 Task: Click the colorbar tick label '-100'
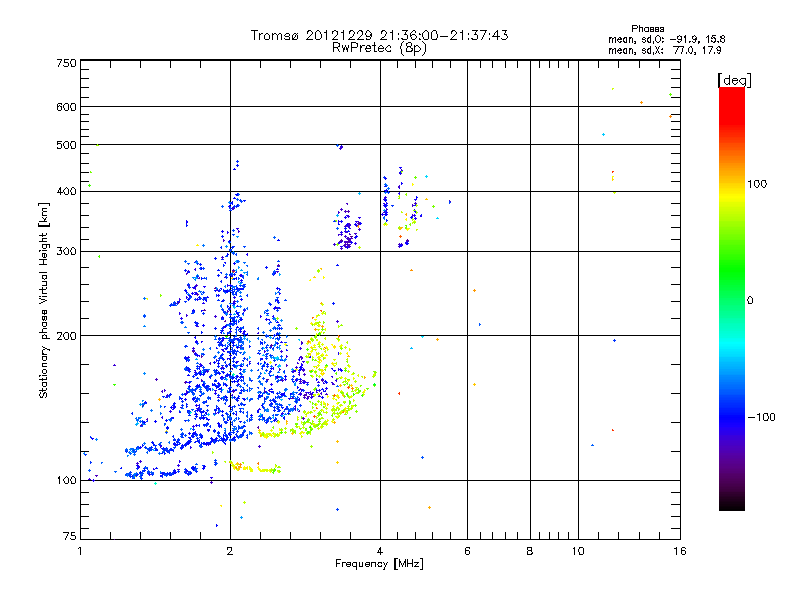(x=761, y=417)
